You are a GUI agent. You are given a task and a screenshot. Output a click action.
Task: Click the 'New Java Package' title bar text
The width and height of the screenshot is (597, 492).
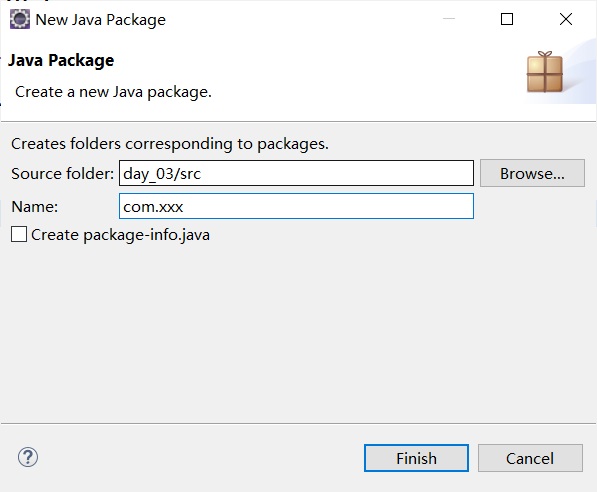(x=101, y=20)
